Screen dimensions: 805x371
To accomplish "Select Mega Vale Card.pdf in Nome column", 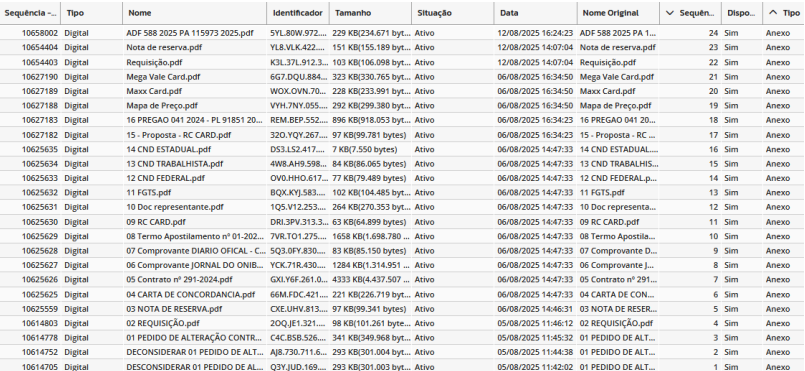I will 163,76.
